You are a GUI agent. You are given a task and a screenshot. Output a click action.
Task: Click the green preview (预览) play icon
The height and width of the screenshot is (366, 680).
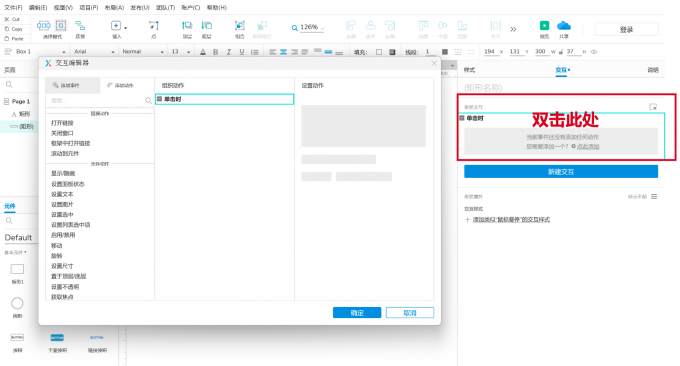[x=544, y=26]
